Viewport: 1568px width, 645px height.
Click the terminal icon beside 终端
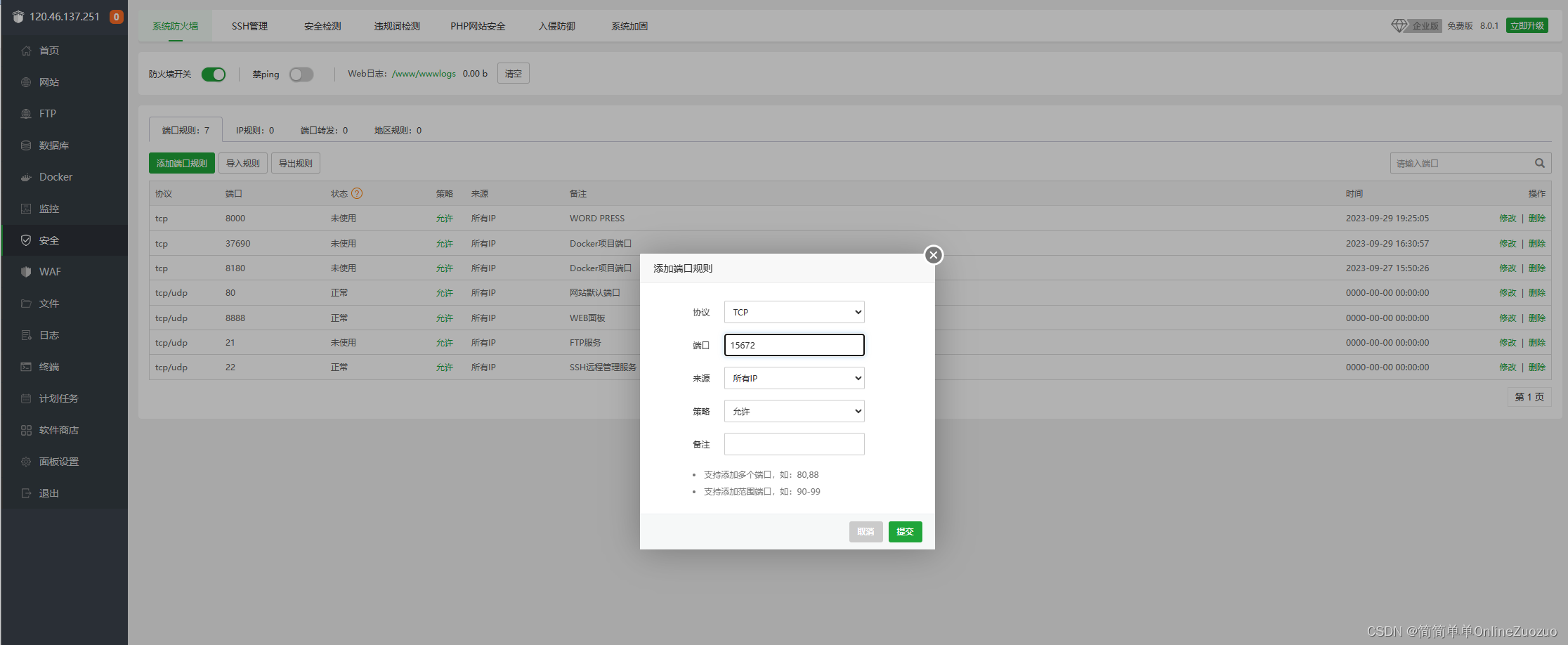26,367
